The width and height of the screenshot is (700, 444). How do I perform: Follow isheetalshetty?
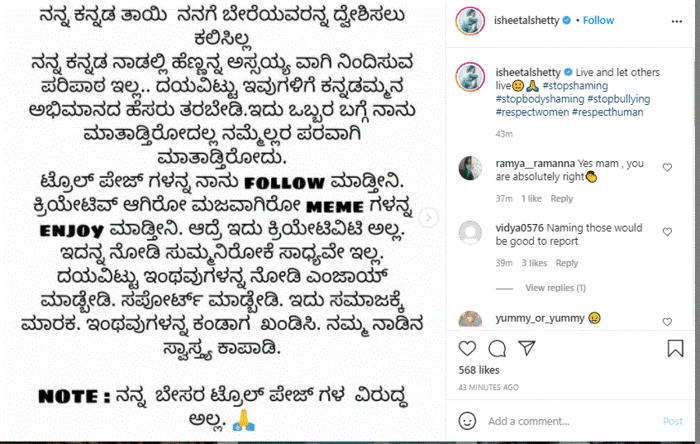[598, 21]
